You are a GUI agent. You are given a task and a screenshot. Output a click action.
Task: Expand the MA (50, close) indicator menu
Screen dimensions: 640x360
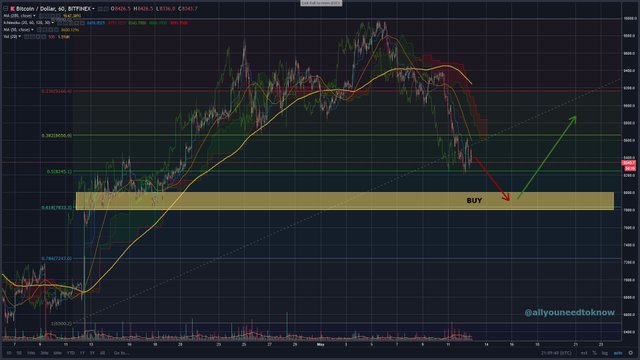(x=33, y=30)
